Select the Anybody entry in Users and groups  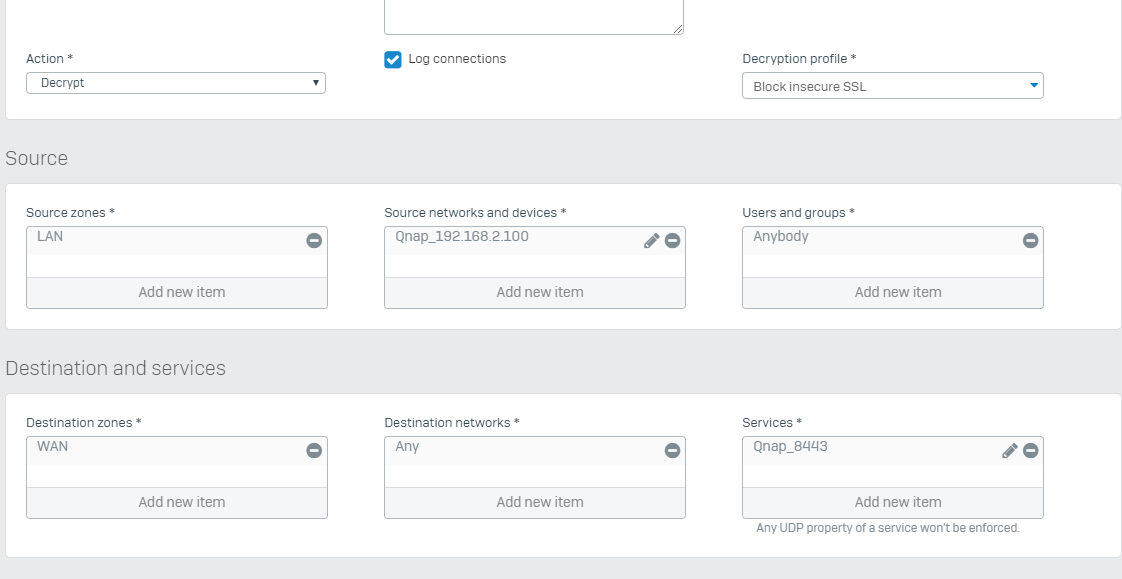coord(781,237)
